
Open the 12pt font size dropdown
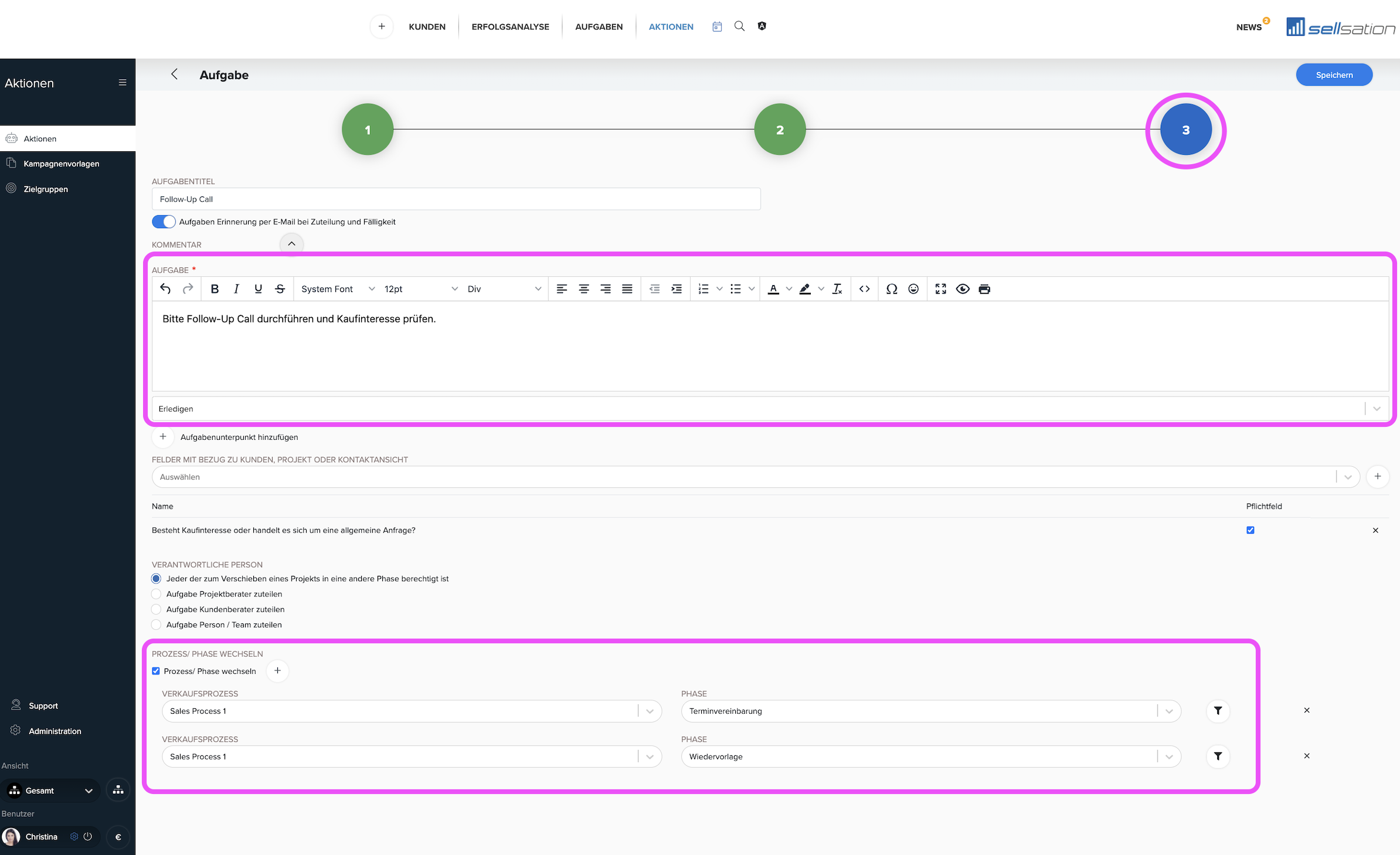pyautogui.click(x=420, y=289)
